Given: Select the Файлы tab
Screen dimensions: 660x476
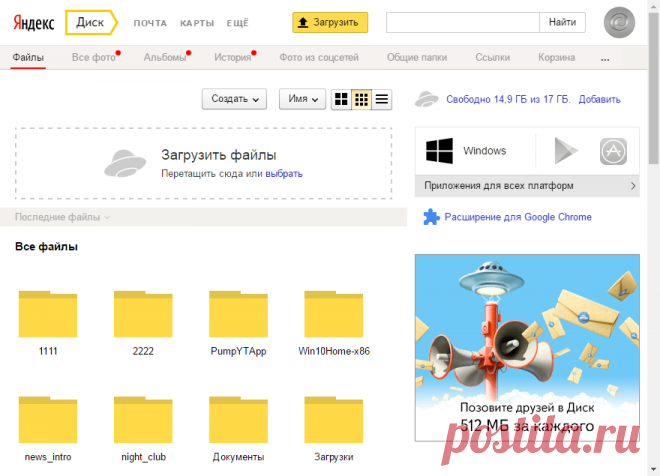Looking at the screenshot, I should [28, 58].
